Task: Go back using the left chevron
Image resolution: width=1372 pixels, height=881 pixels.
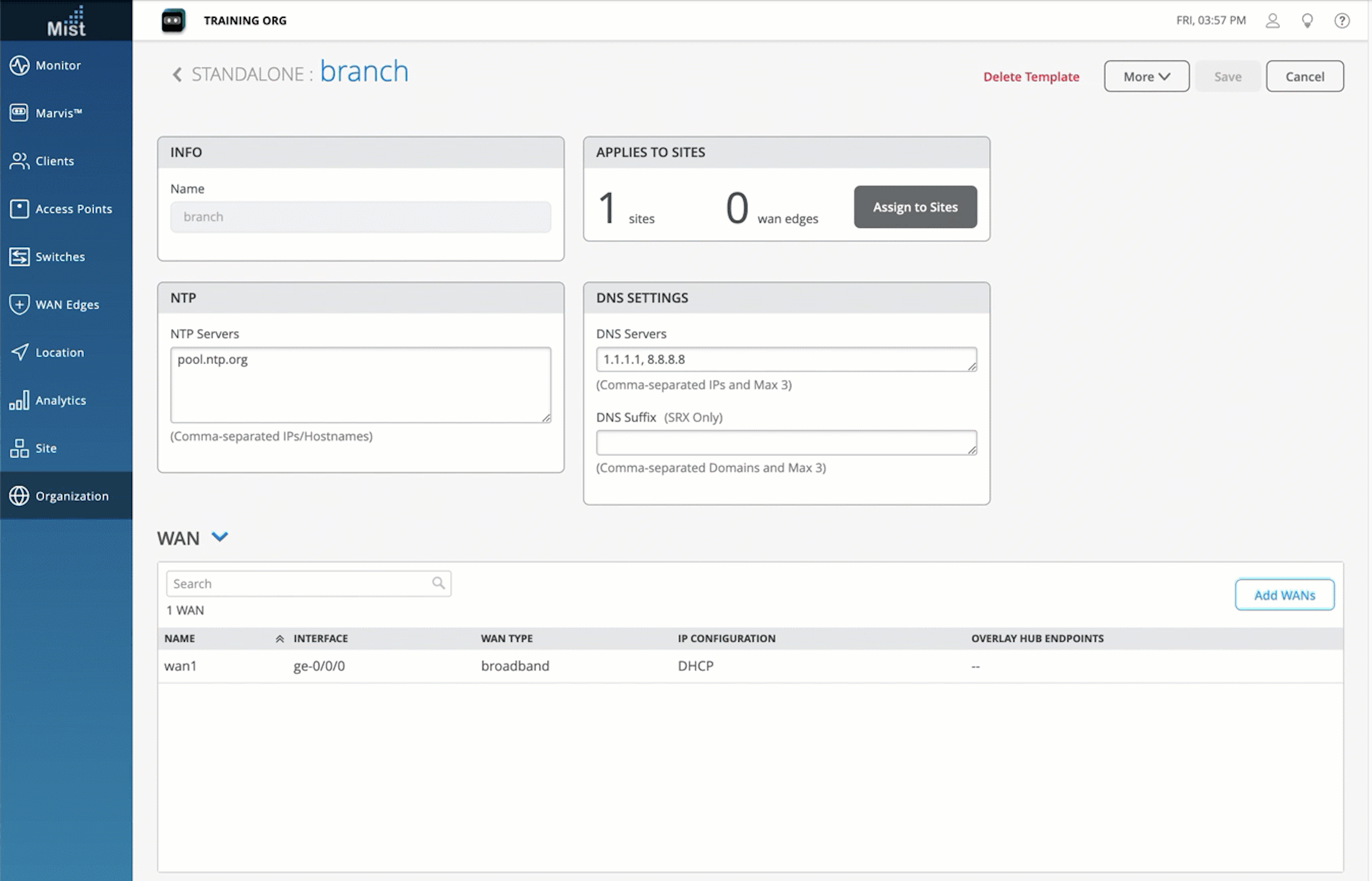Action: pos(177,74)
